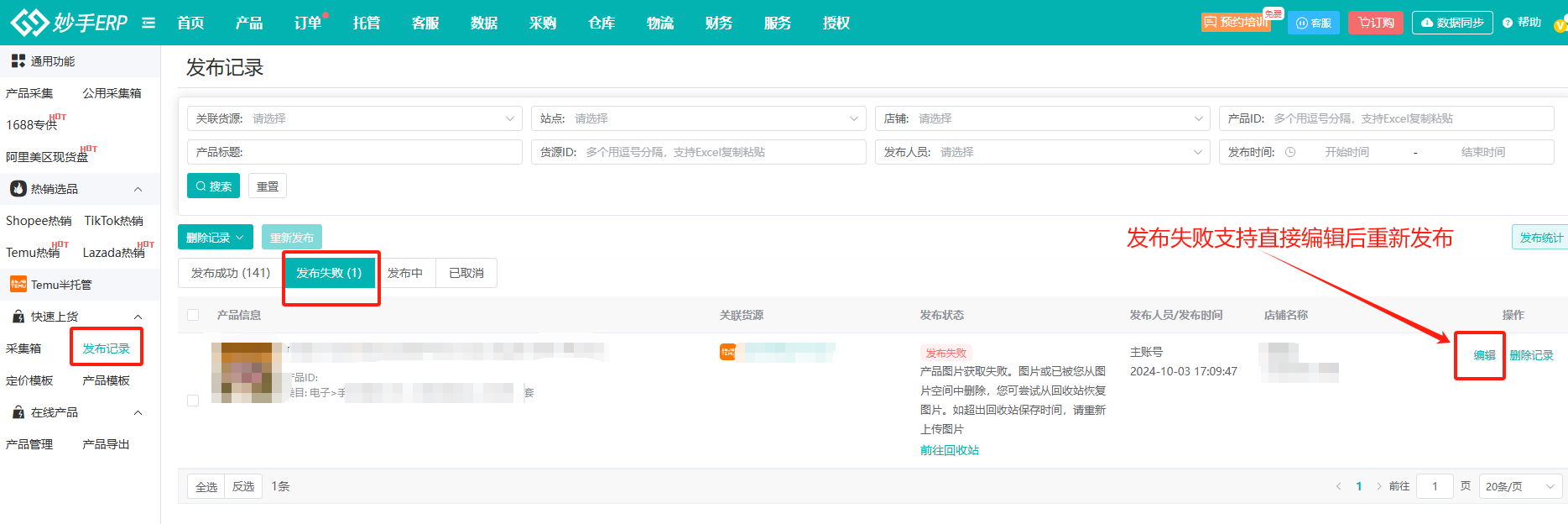Click the 编辑 link for failed product
The image size is (1568, 524).
1484,355
